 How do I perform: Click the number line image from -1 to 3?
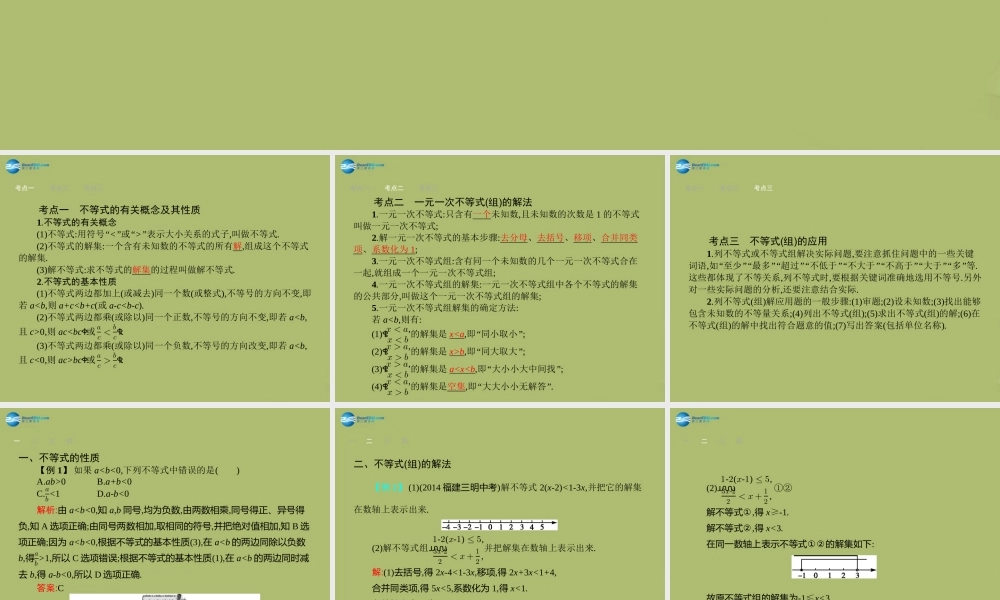pos(834,567)
